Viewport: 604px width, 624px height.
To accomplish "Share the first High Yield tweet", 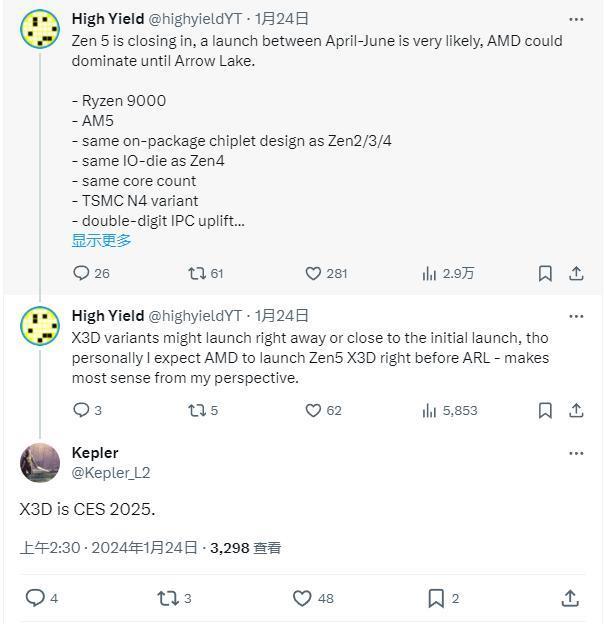I will tap(576, 273).
